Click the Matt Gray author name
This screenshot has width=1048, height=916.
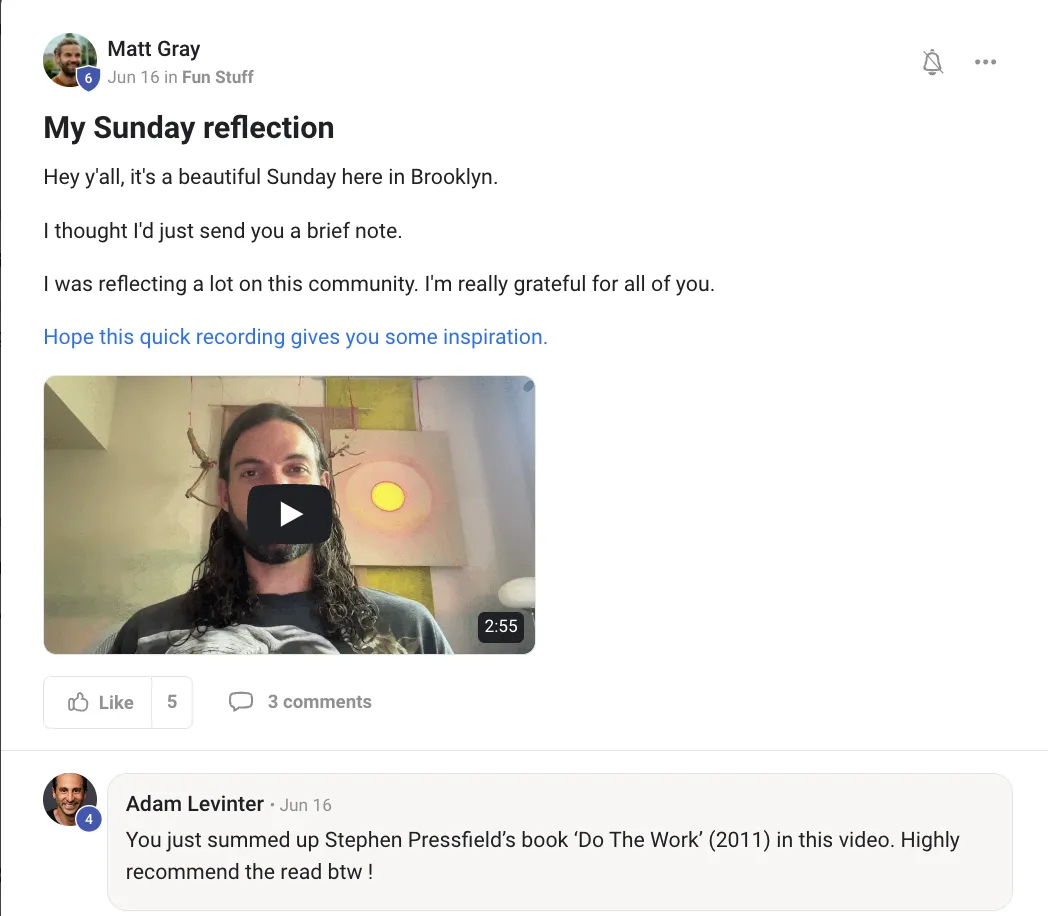point(154,49)
